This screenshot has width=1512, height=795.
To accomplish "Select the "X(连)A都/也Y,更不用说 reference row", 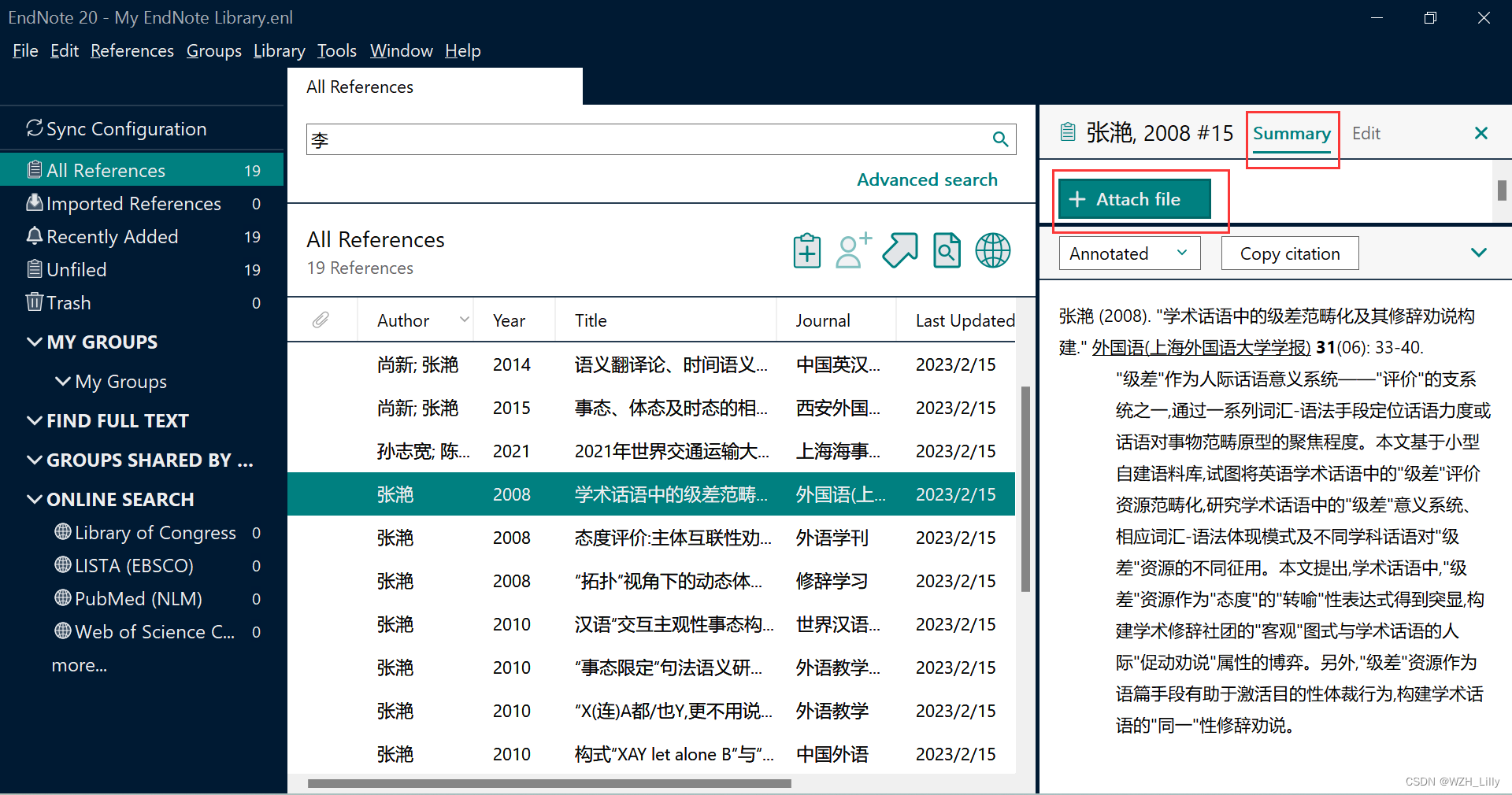I will 651,711.
